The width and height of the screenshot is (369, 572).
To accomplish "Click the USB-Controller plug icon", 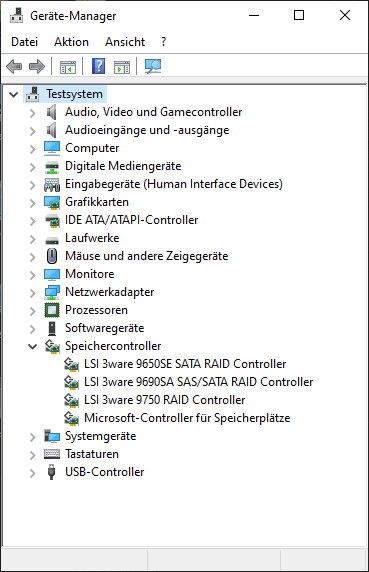I will coord(51,472).
